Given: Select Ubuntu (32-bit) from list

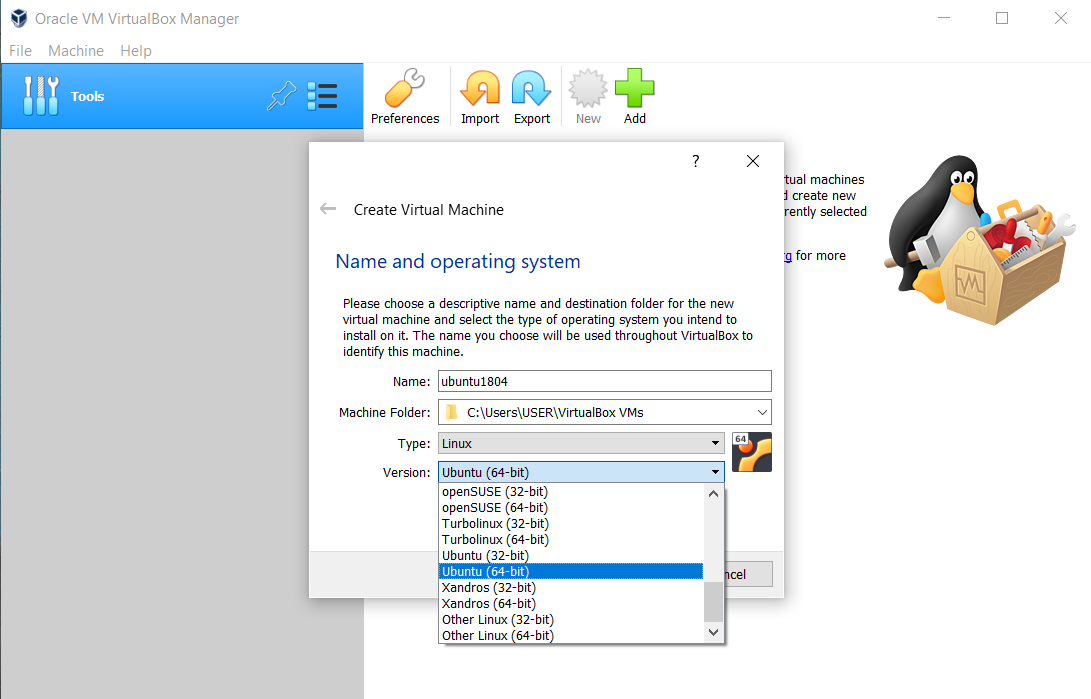Looking at the screenshot, I should point(485,555).
